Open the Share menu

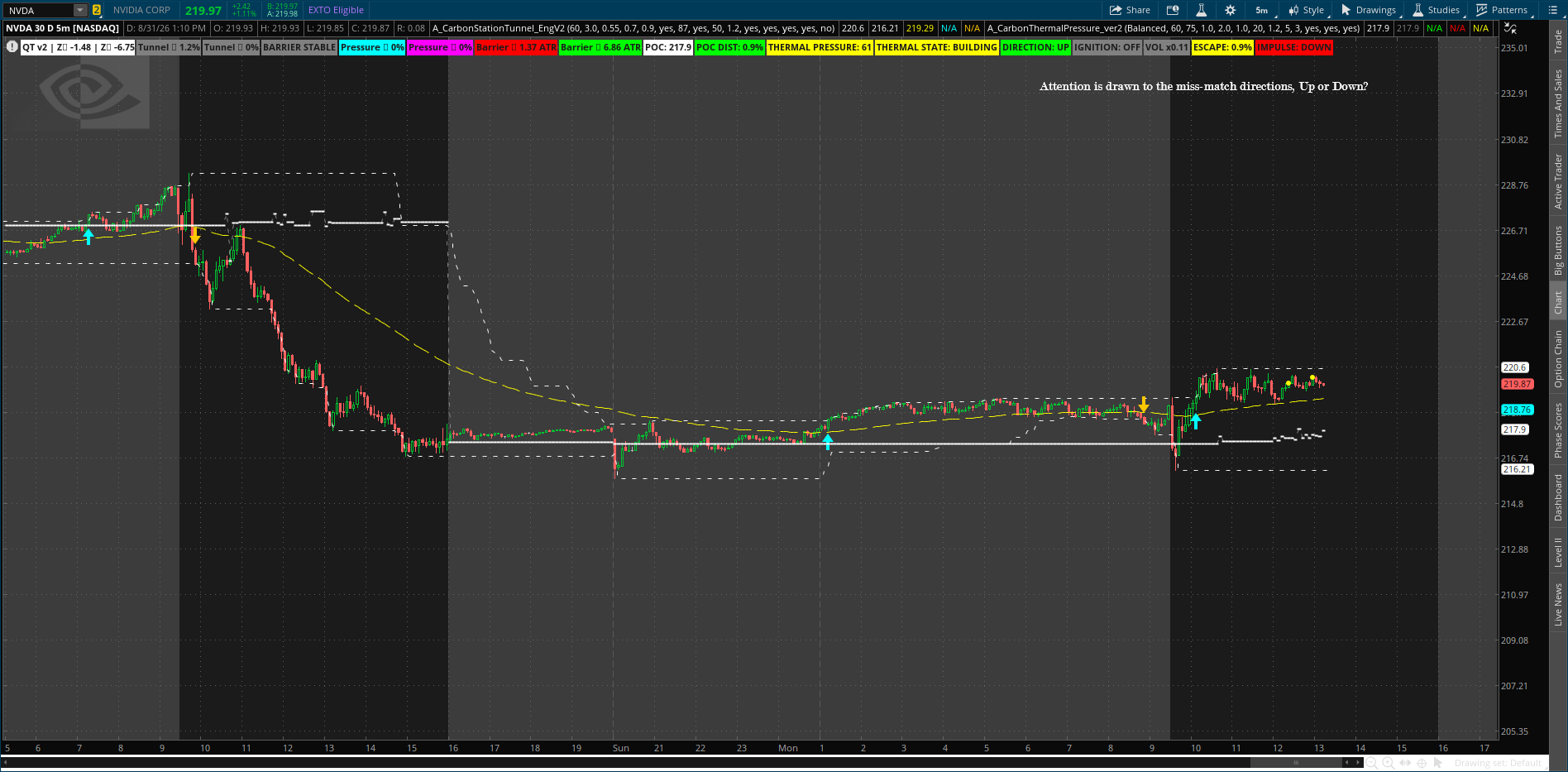pyautogui.click(x=1130, y=10)
